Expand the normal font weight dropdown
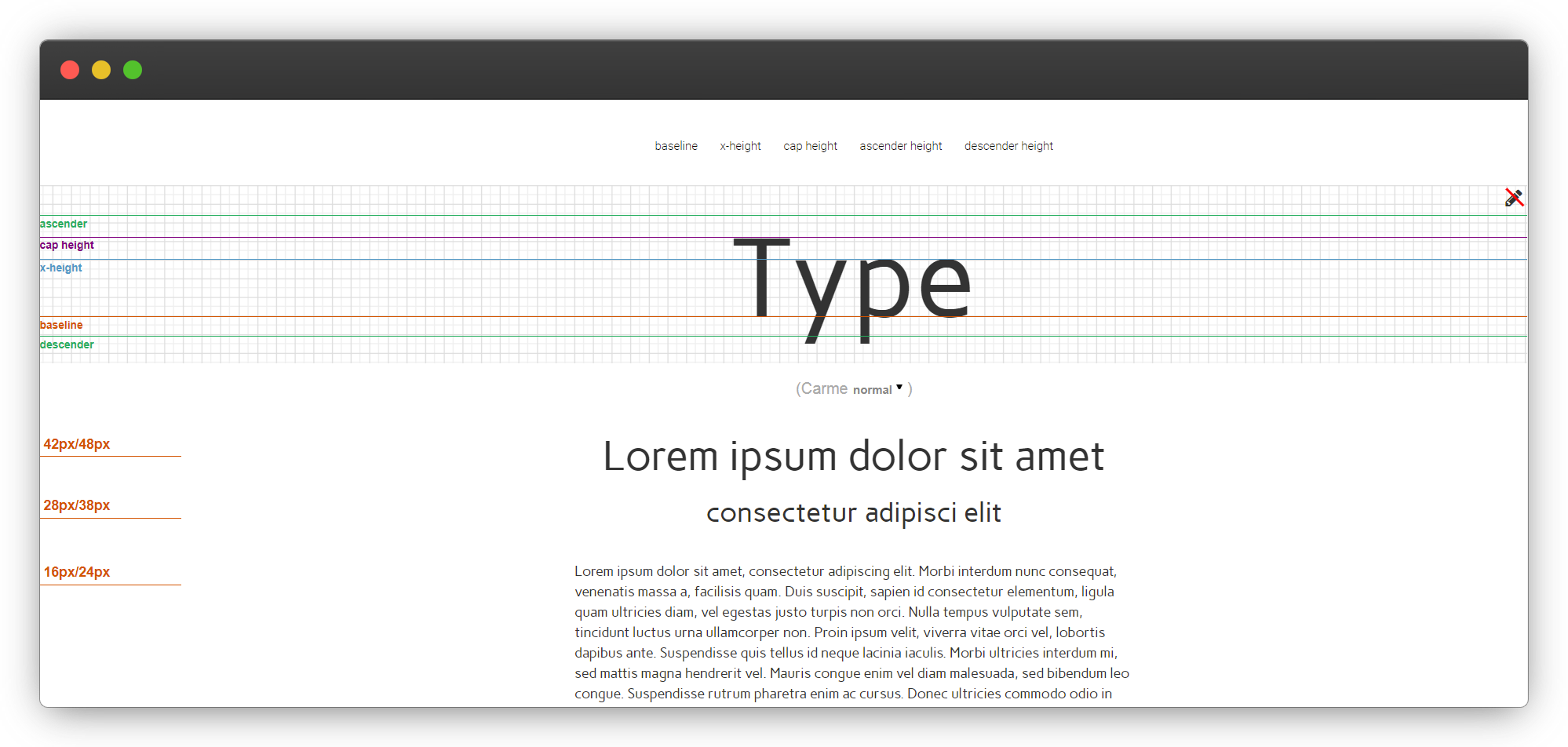The width and height of the screenshot is (1568, 747). [878, 389]
